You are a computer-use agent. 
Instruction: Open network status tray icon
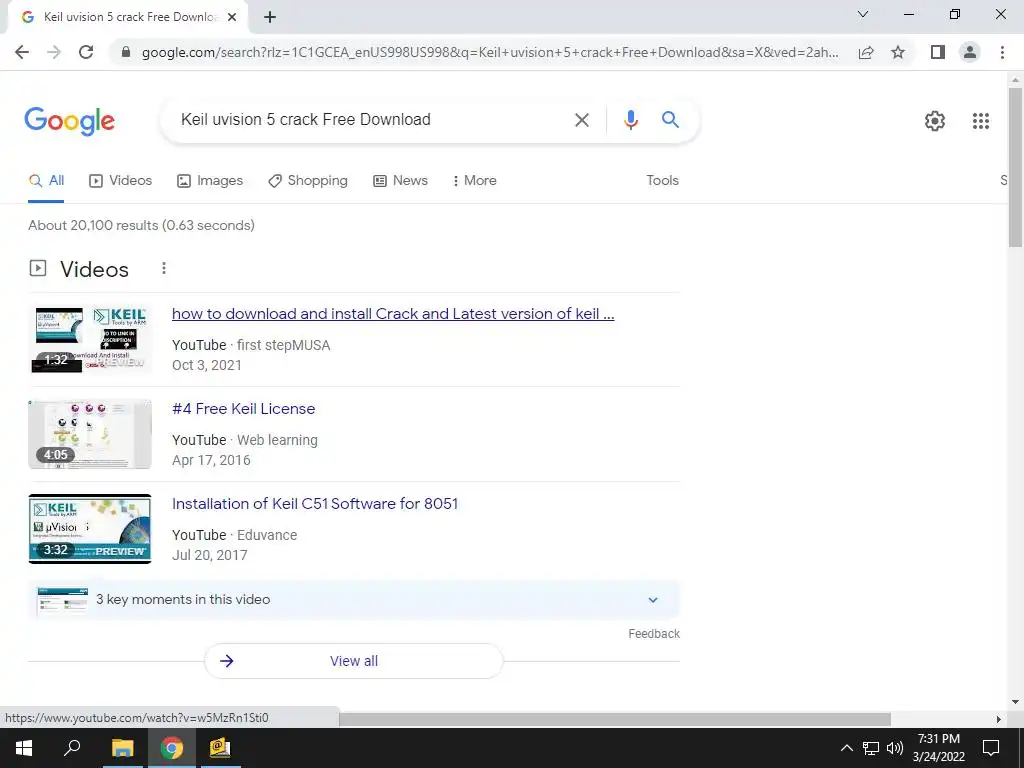(x=871, y=748)
